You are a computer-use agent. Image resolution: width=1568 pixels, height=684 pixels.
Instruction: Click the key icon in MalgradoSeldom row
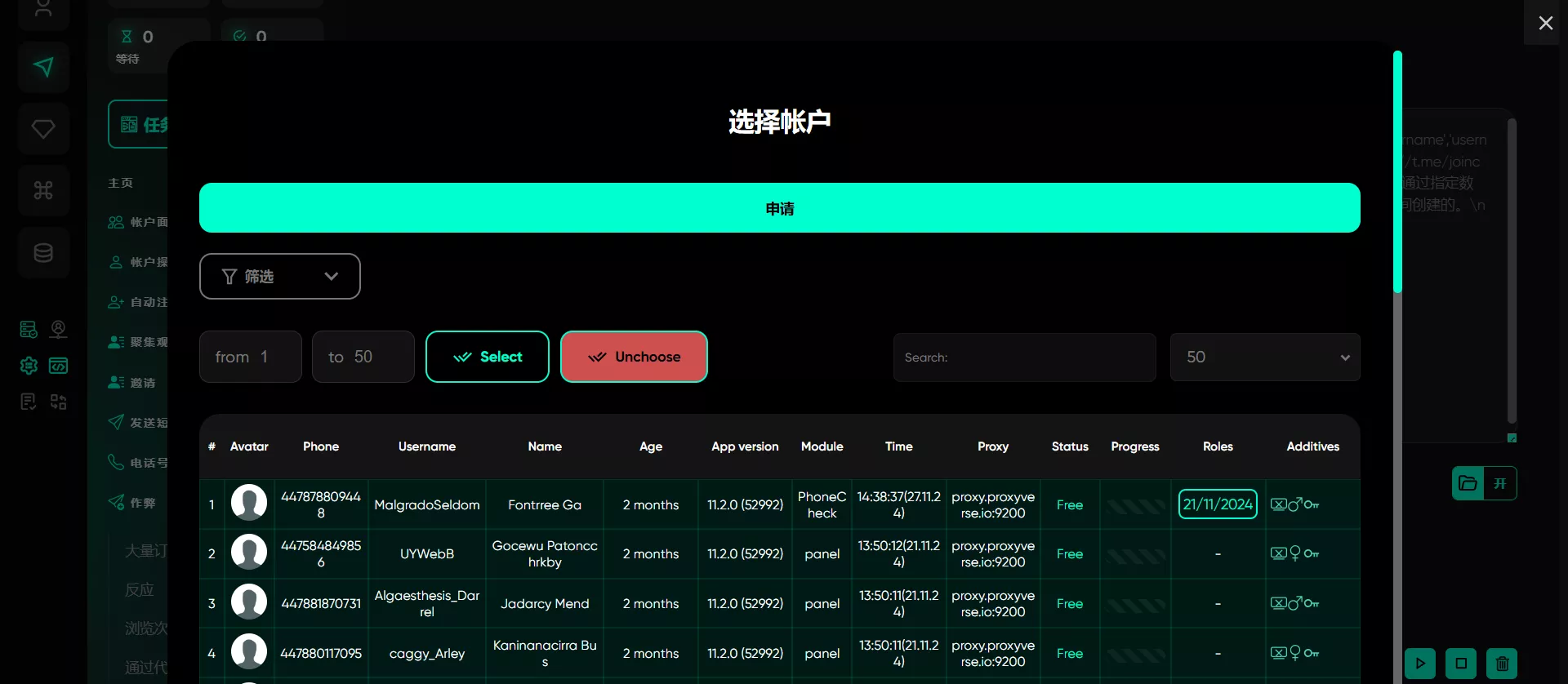pyautogui.click(x=1312, y=504)
